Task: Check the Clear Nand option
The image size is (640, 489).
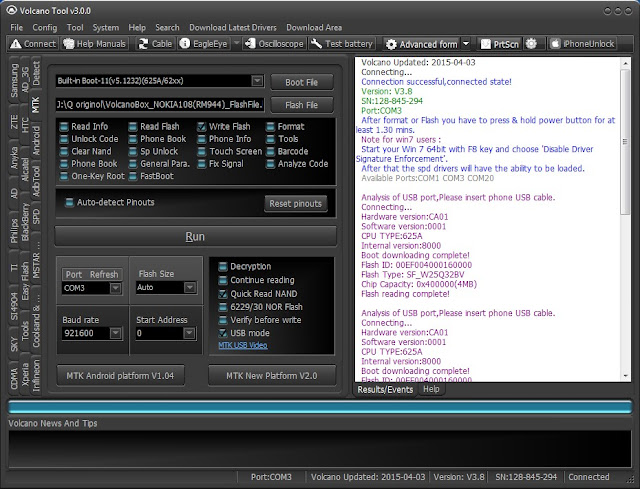Action: click(64, 151)
